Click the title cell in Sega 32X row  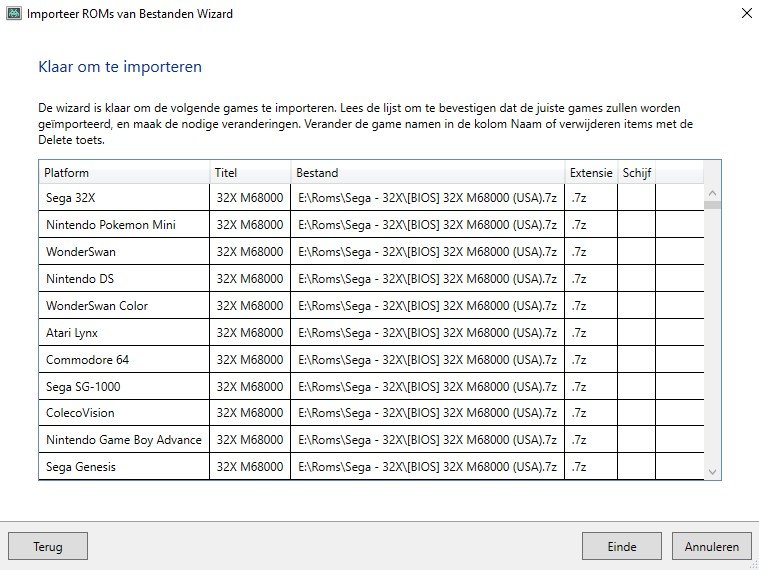[x=250, y=197]
